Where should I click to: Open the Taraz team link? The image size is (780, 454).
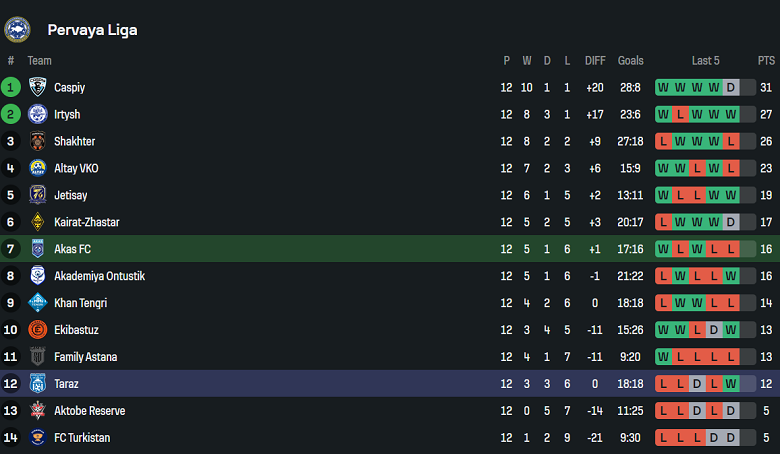point(68,384)
